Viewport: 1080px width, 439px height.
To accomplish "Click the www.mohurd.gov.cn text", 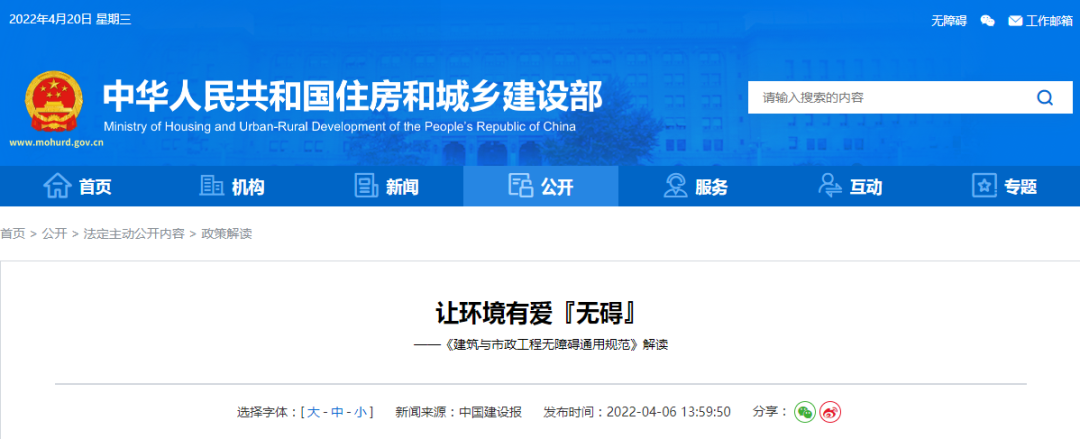I will 56,143.
